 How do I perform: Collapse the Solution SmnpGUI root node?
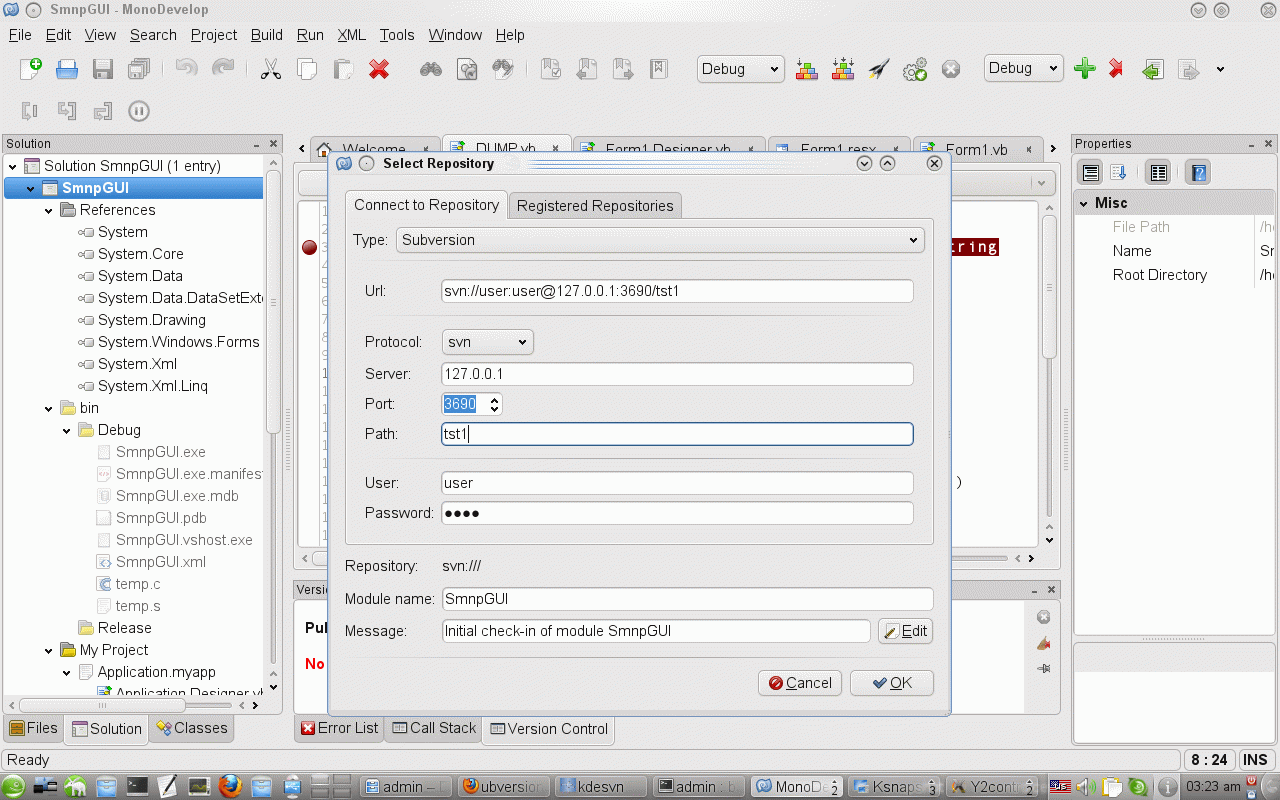tap(13, 166)
